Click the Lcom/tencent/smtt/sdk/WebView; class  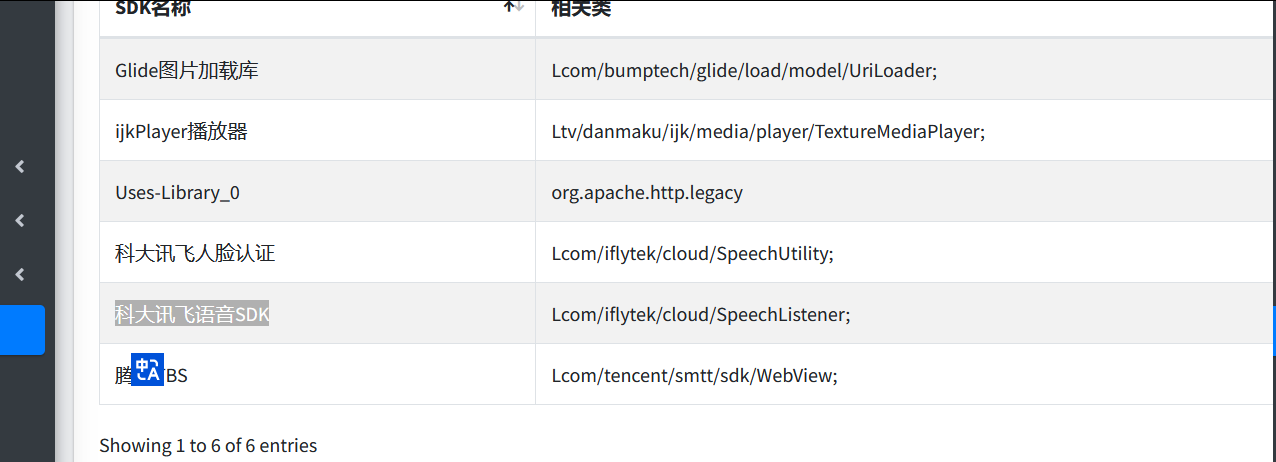[694, 376]
